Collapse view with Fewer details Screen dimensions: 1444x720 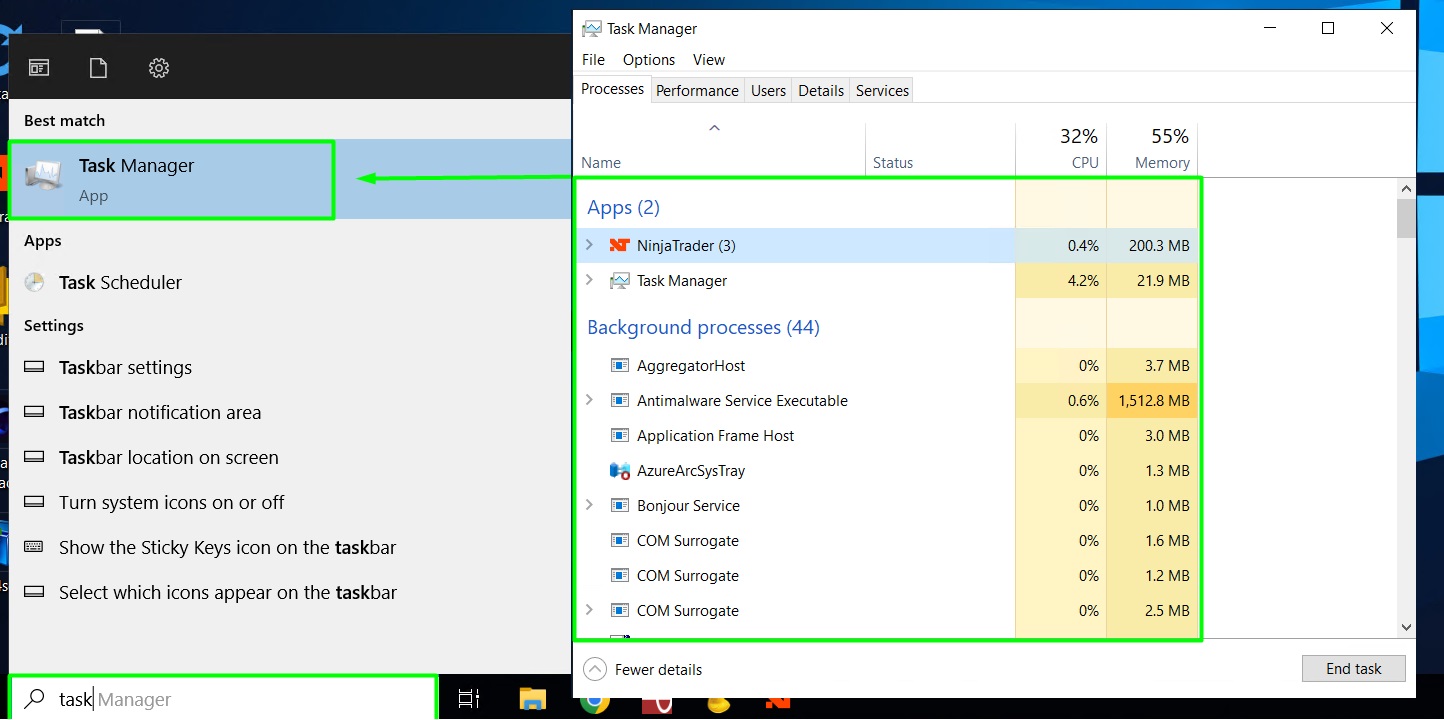coord(643,669)
